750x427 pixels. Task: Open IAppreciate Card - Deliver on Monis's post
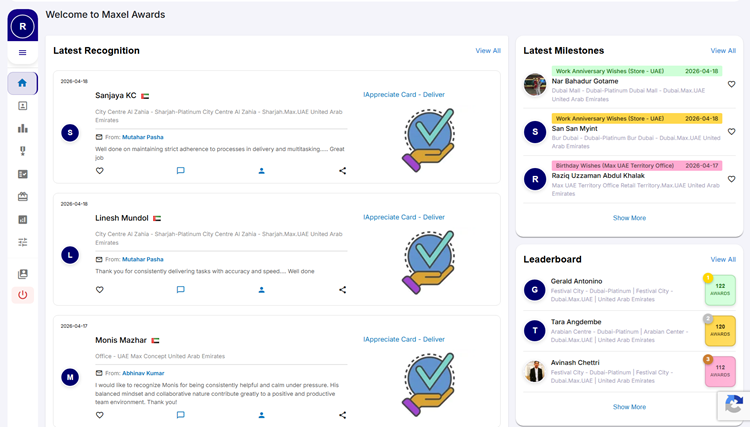[404, 339]
